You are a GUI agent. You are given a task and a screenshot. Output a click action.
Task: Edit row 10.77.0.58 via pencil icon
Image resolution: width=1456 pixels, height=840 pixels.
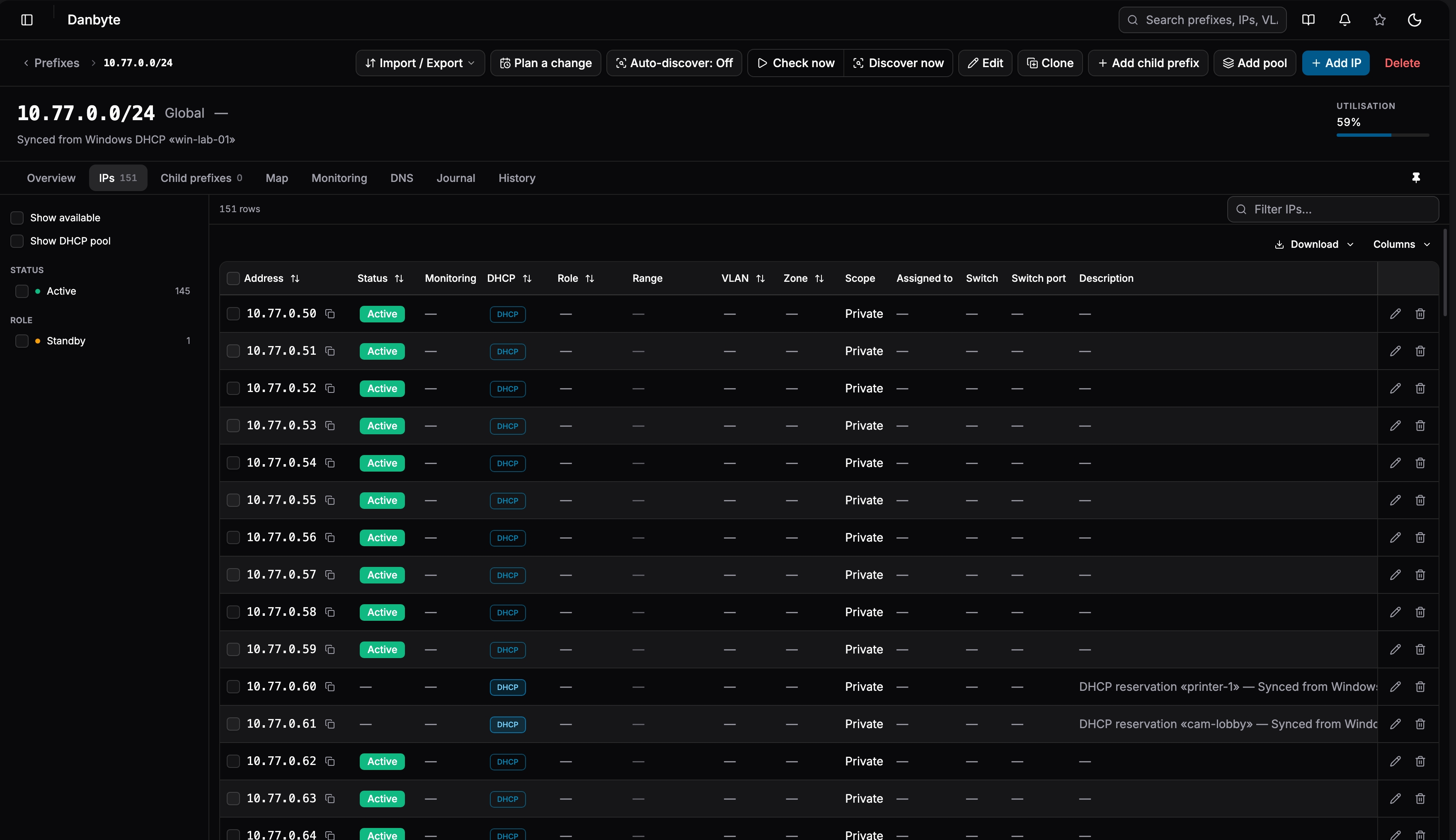click(x=1395, y=612)
